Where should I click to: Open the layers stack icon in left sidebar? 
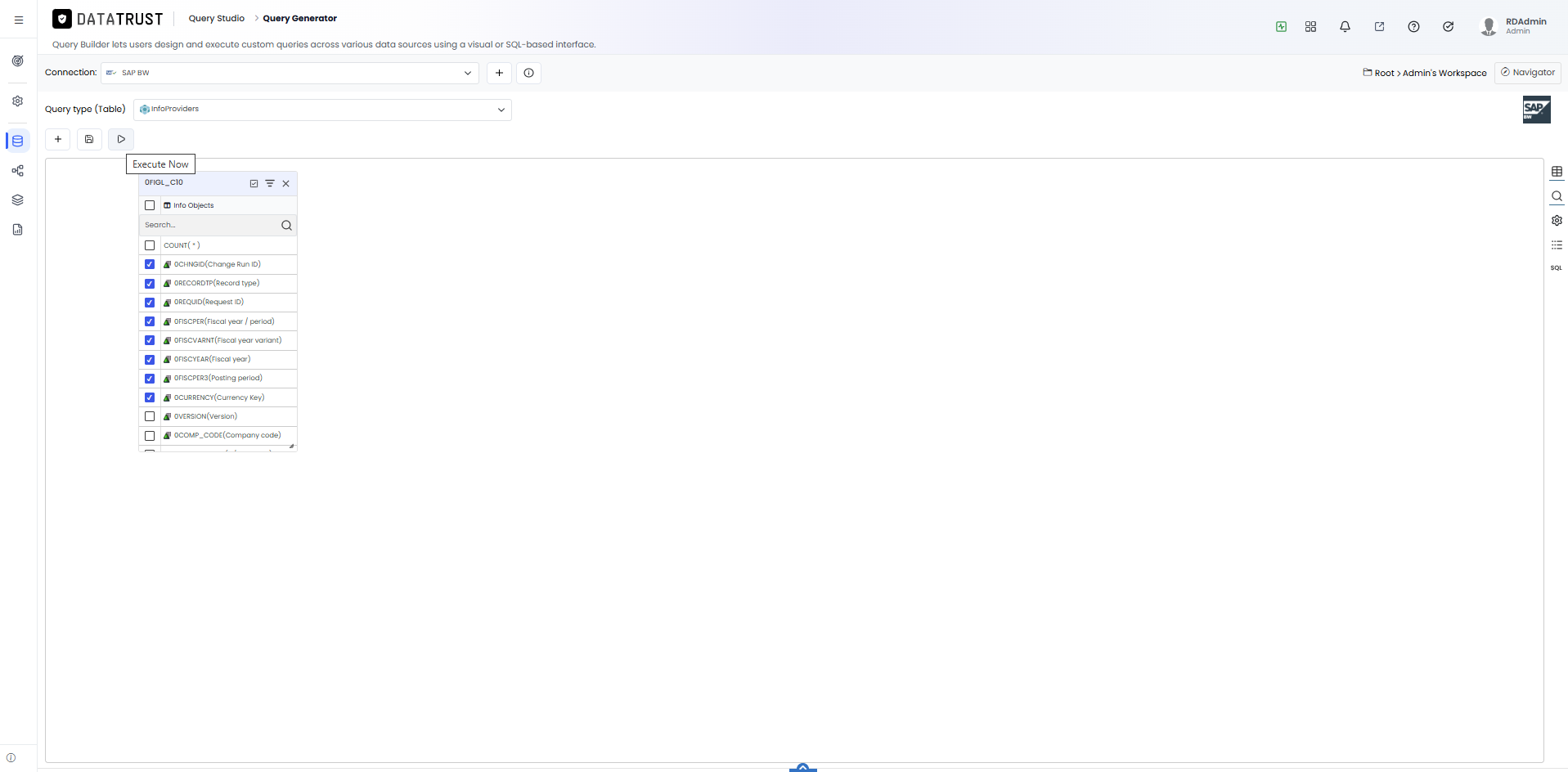[17, 200]
